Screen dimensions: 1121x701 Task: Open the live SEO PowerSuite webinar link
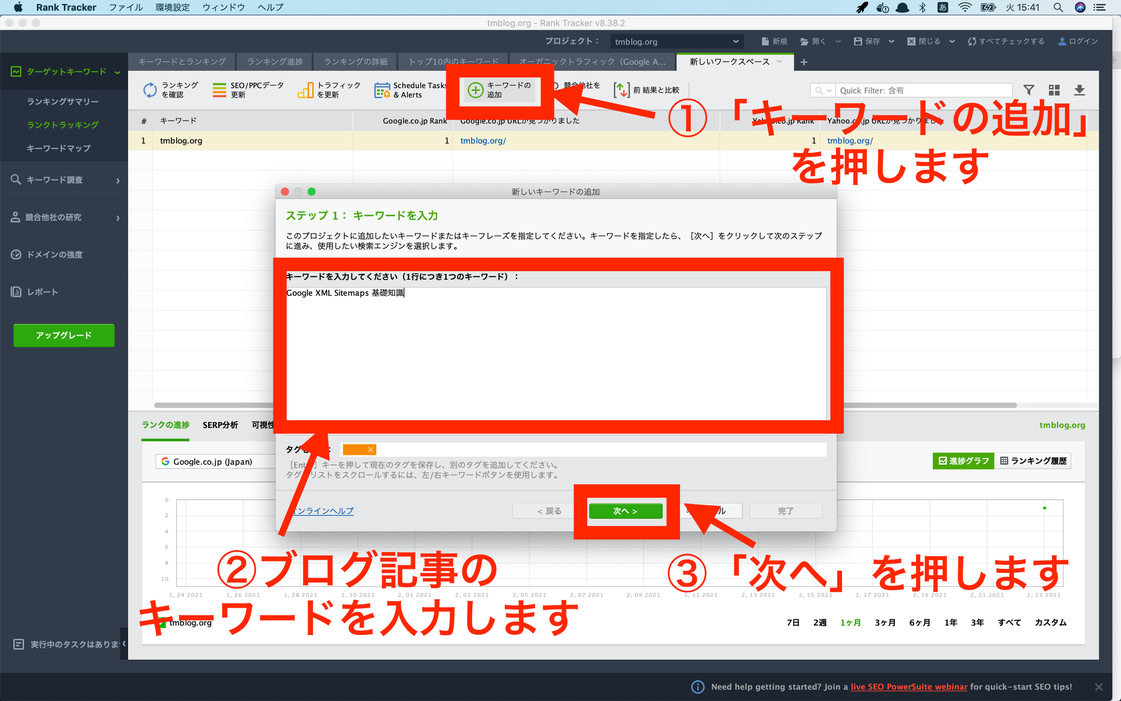click(909, 687)
